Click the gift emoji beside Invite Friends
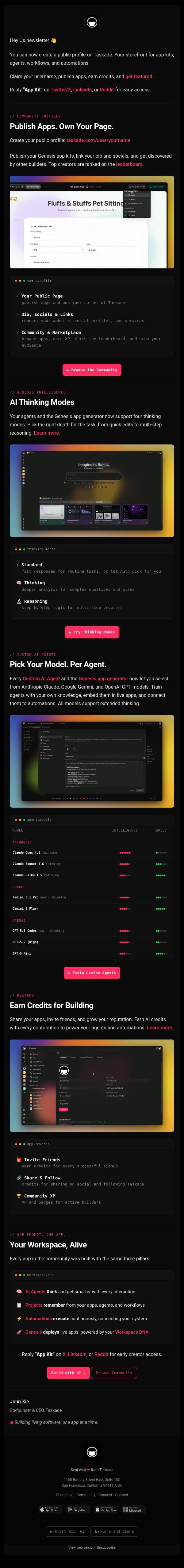Image resolution: width=184 pixels, height=1568 pixels. 19,1159
